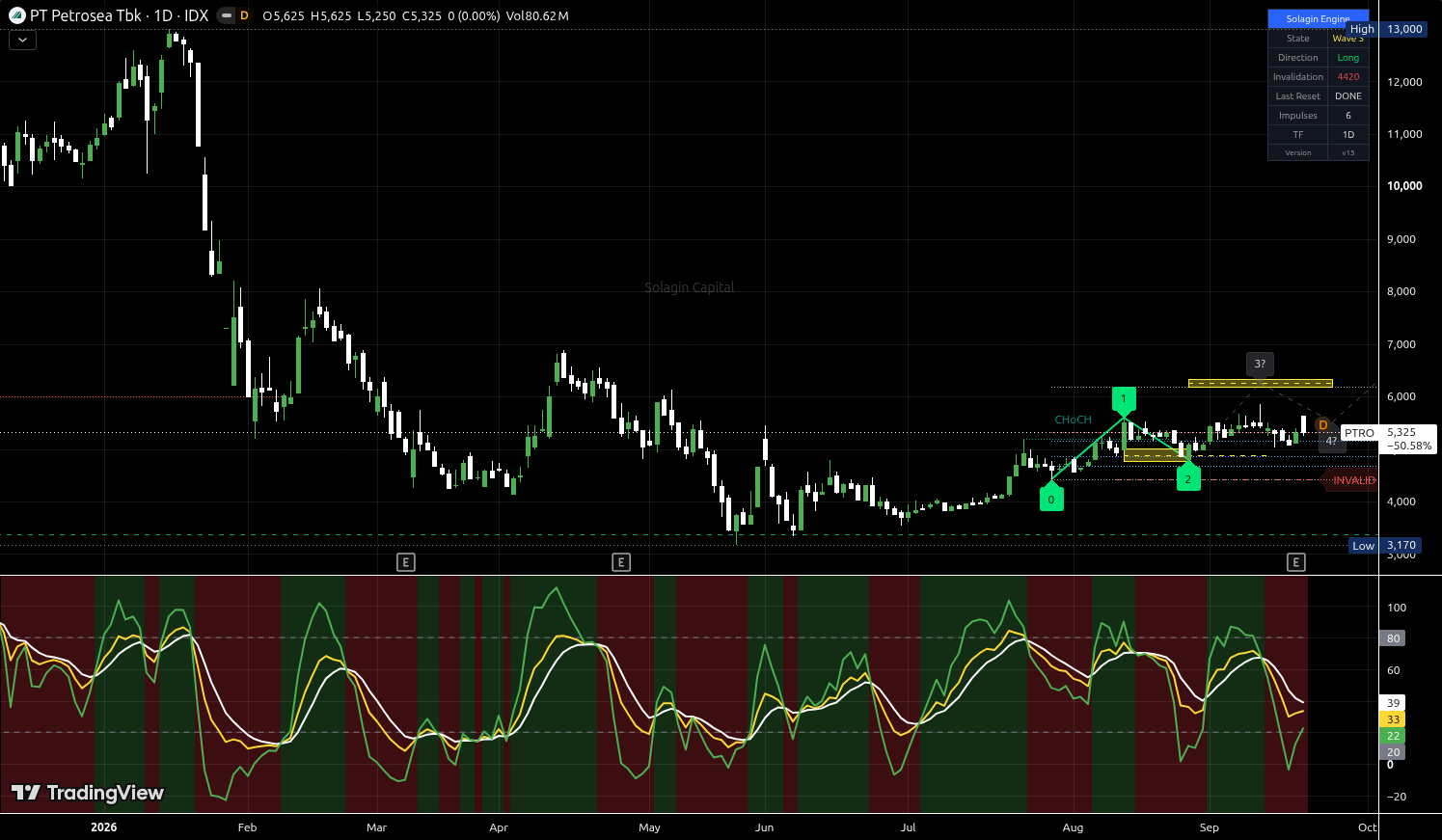Click the High 13,000 price label

[x=1386, y=29]
